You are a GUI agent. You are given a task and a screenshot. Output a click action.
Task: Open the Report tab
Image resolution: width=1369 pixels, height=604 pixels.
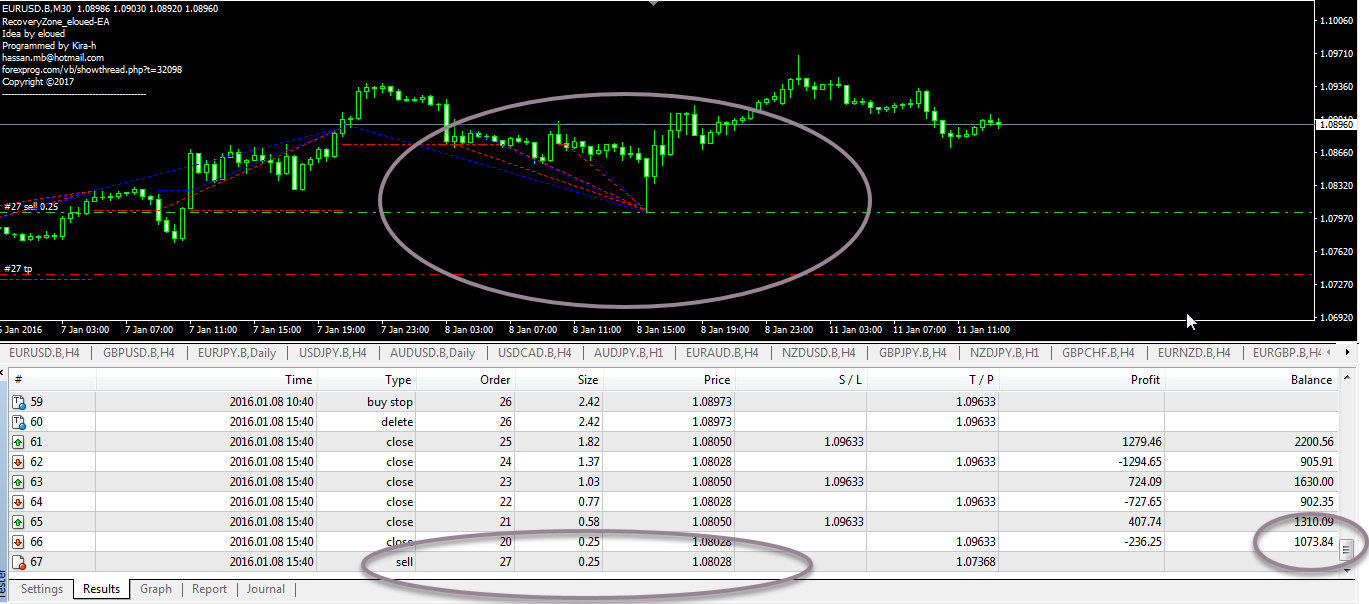tap(209, 589)
